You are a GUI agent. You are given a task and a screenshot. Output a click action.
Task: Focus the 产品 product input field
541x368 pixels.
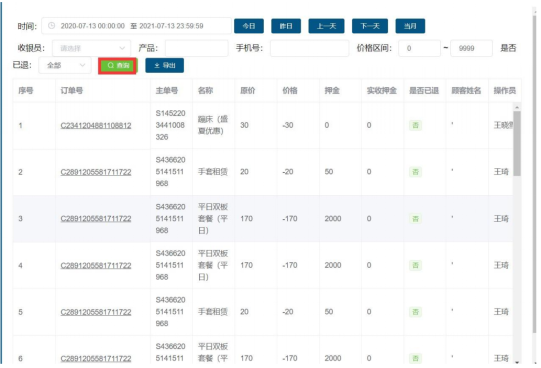pyautogui.click(x=197, y=48)
